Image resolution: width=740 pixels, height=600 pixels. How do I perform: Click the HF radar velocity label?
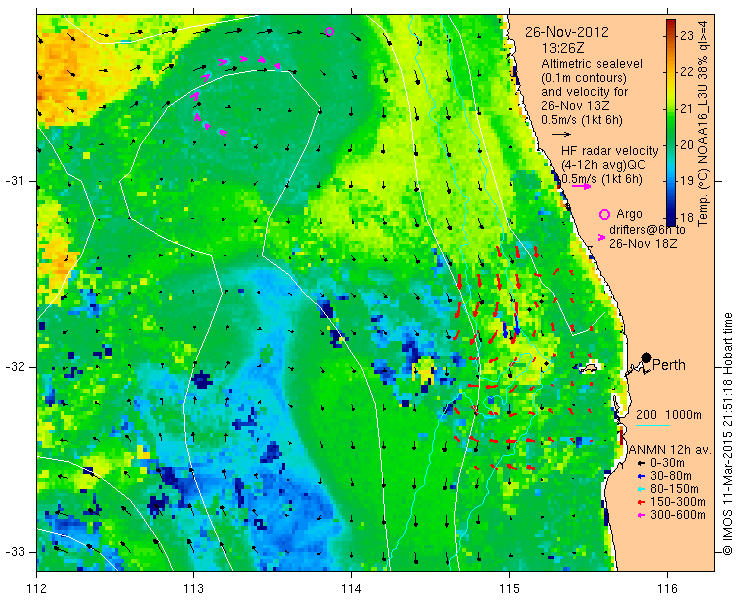[609, 151]
